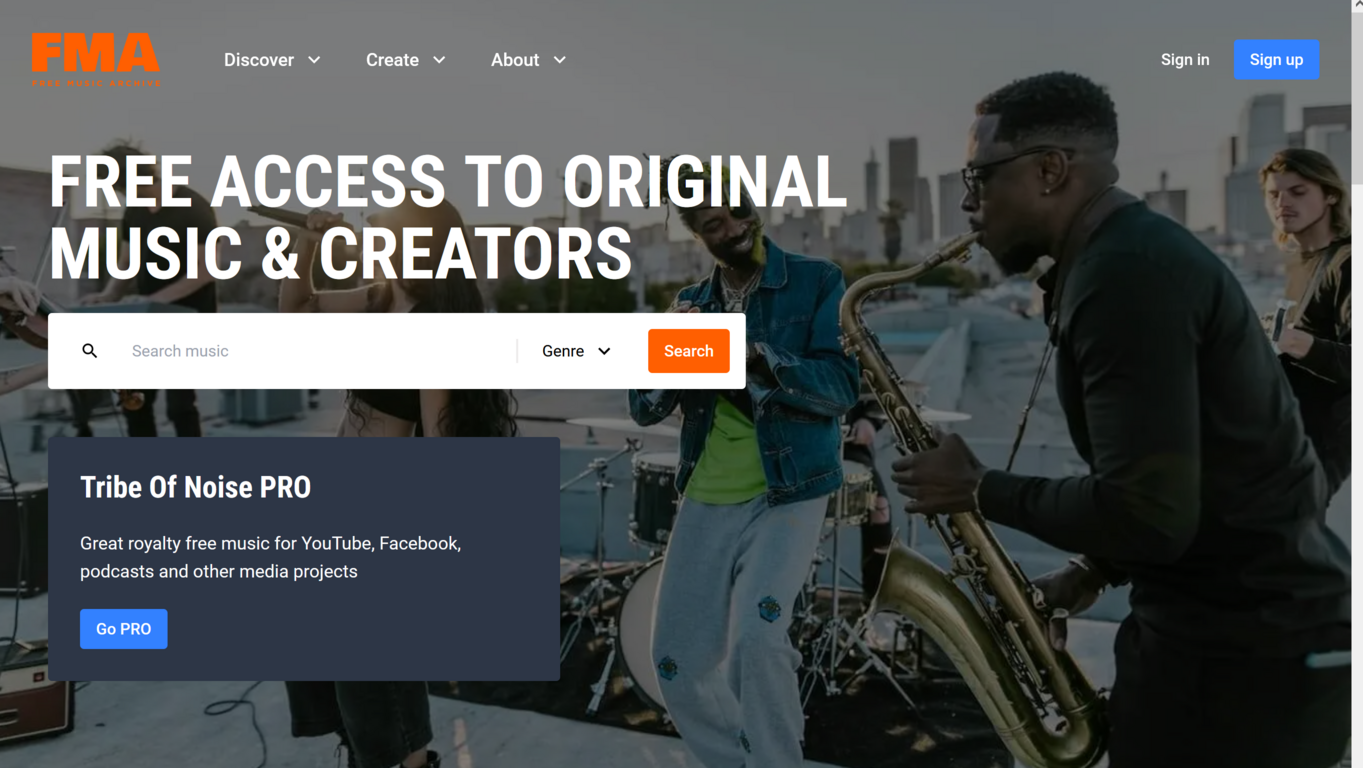1363x768 pixels.
Task: Click the chevron beside About
Action: coord(560,60)
